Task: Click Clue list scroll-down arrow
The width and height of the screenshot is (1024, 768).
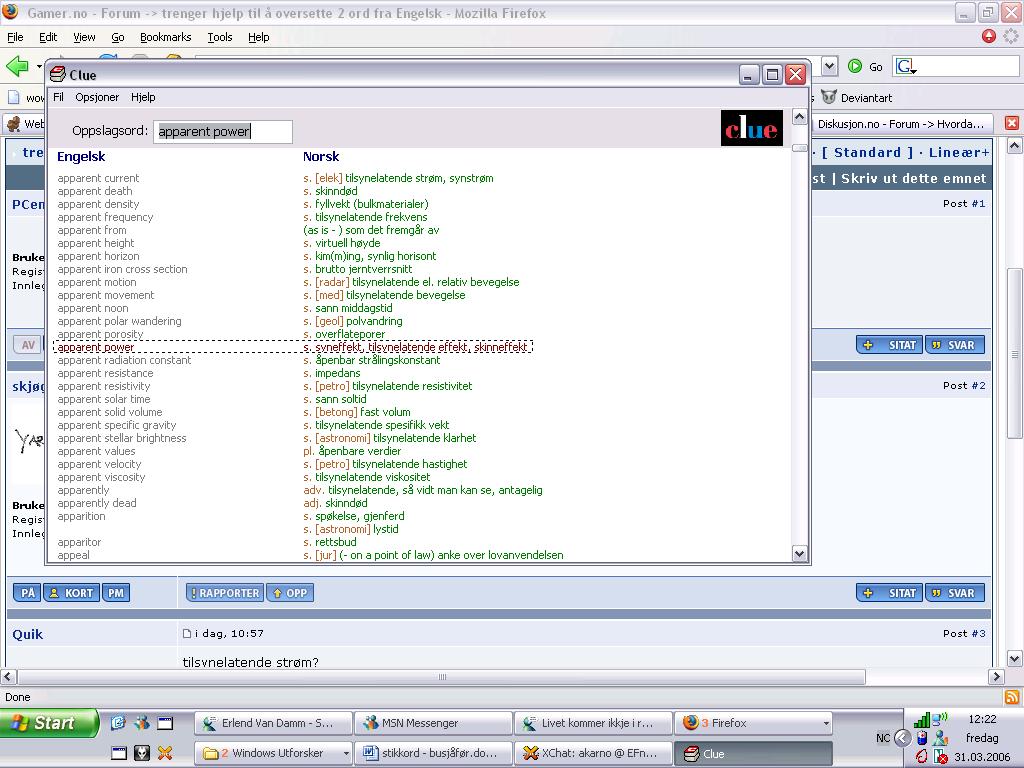Action: (x=799, y=554)
